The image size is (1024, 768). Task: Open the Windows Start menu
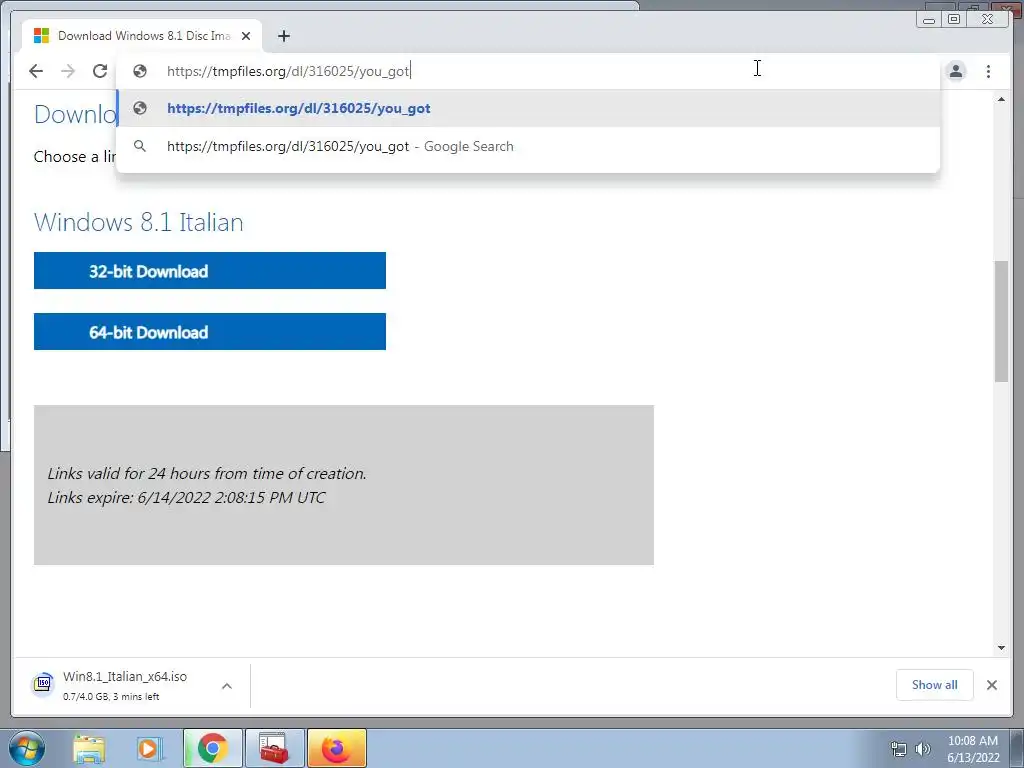point(26,748)
